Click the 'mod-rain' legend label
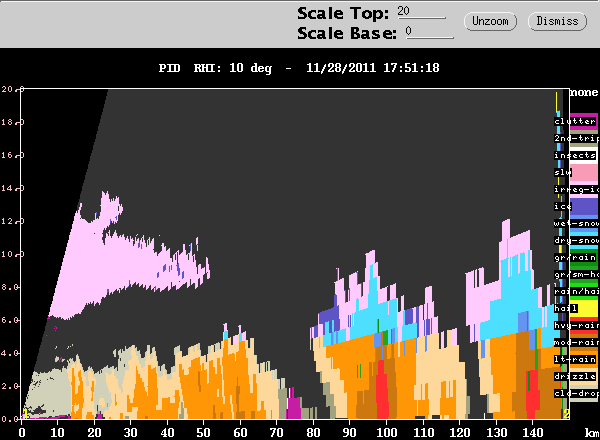The height and width of the screenshot is (440, 600). pos(576,342)
